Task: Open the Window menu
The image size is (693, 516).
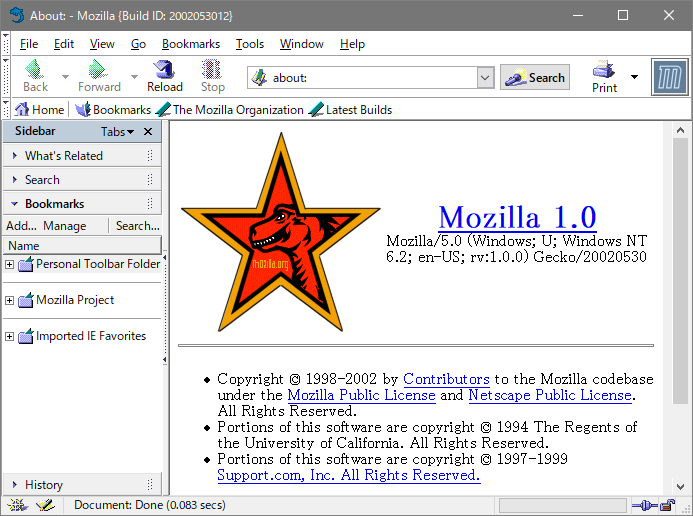Action: [301, 44]
